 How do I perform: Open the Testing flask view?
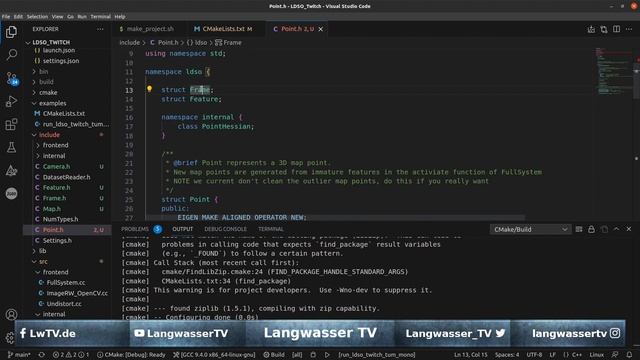[x=11, y=147]
